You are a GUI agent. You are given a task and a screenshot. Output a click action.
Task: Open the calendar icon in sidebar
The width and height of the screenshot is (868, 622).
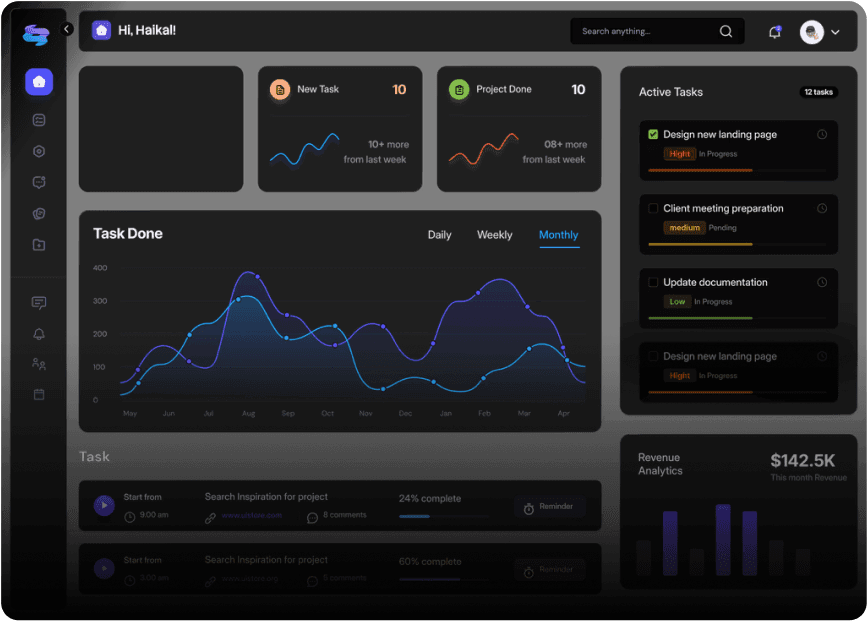point(39,395)
